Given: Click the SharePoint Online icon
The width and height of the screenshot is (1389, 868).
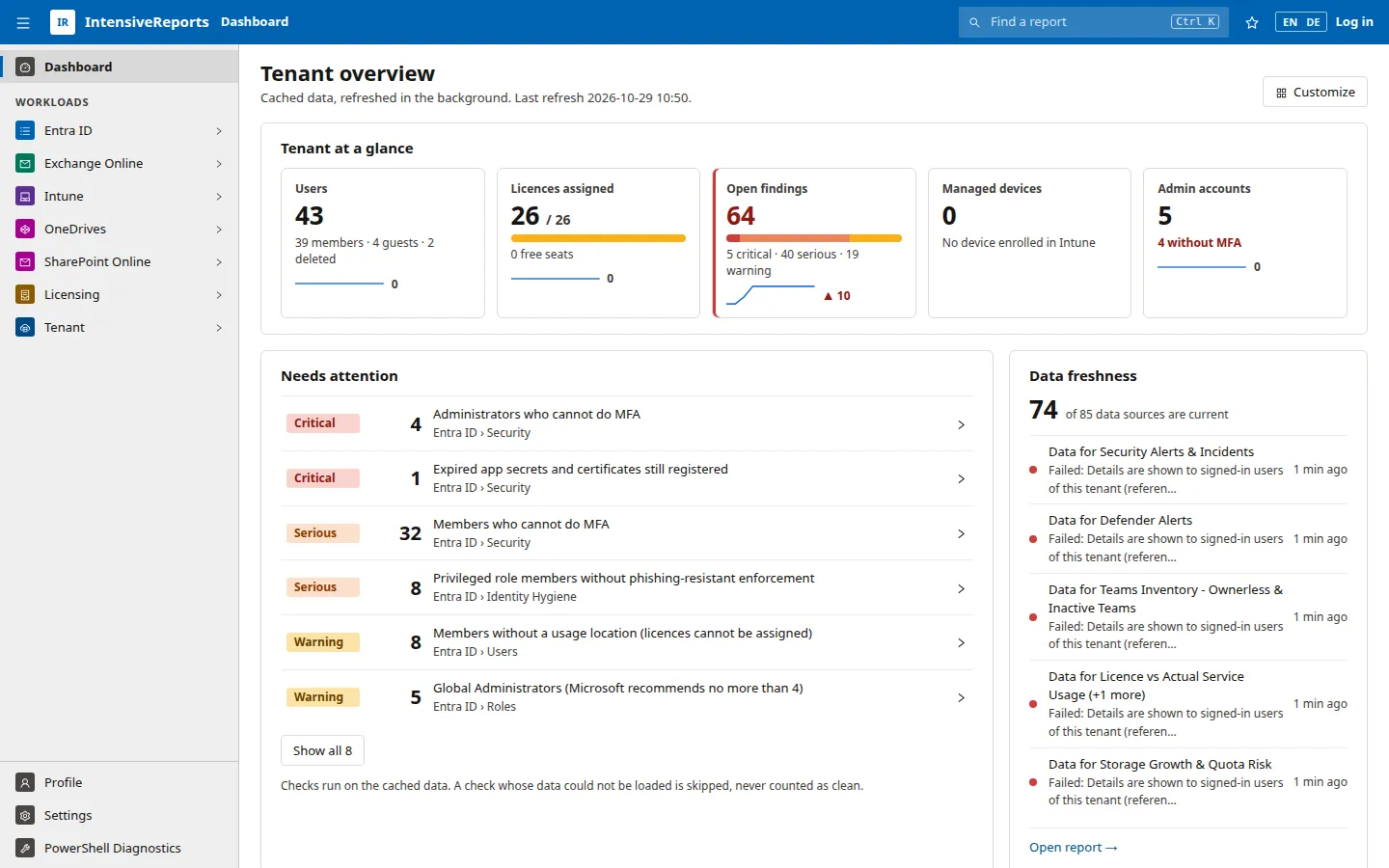Looking at the screenshot, I should click(x=25, y=262).
